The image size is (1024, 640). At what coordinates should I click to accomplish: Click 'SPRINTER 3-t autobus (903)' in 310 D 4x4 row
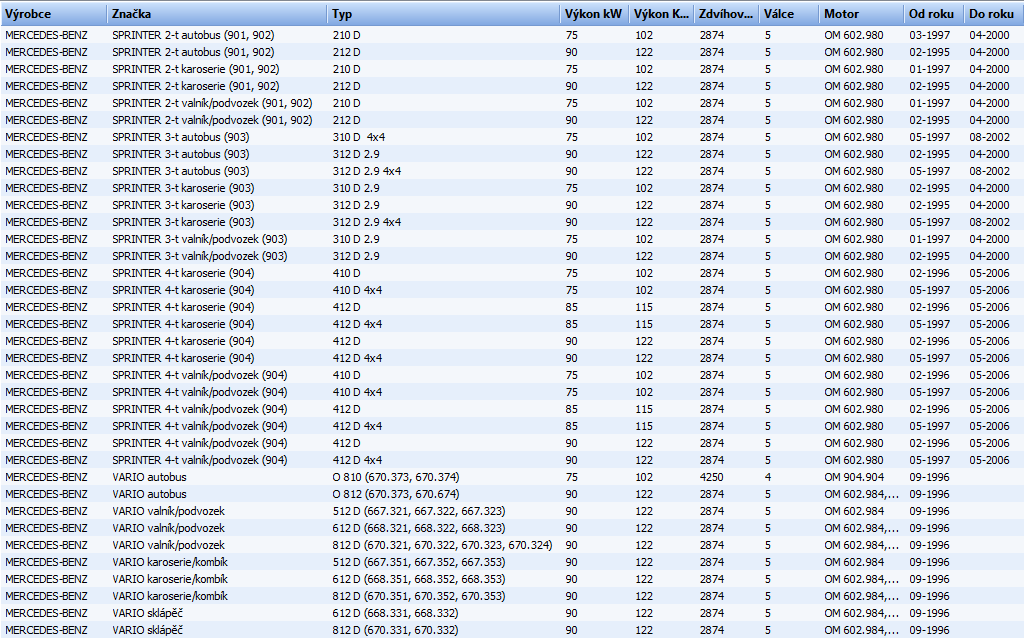click(x=180, y=137)
